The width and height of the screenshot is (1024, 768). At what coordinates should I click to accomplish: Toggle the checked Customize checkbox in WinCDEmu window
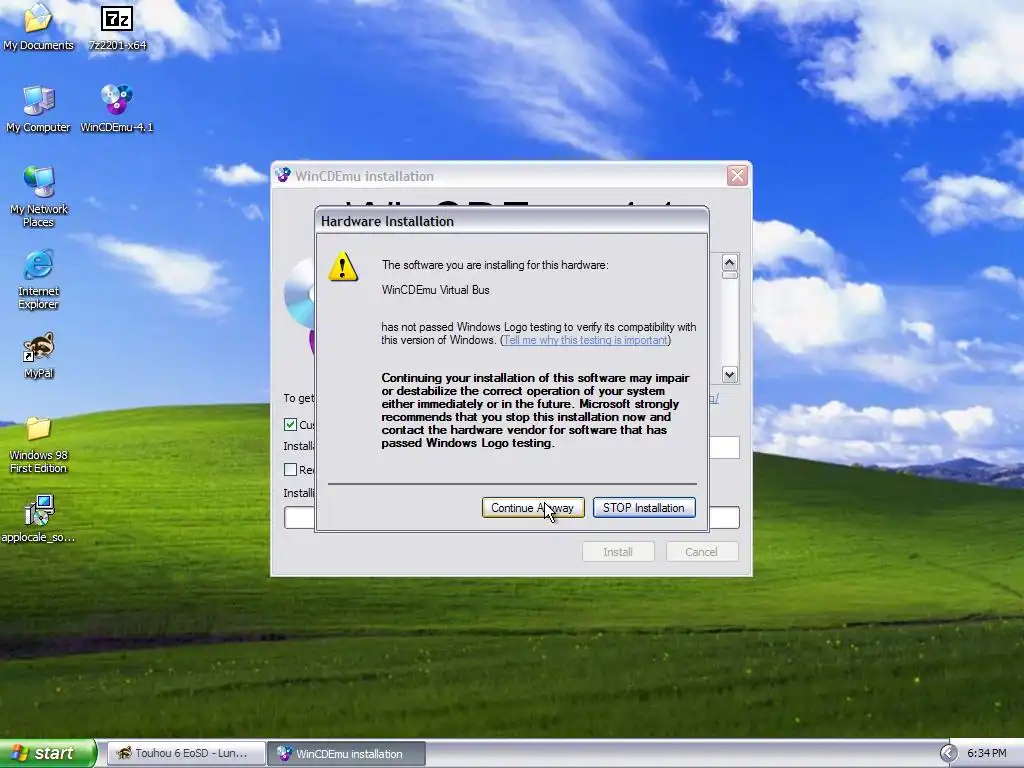click(291, 424)
